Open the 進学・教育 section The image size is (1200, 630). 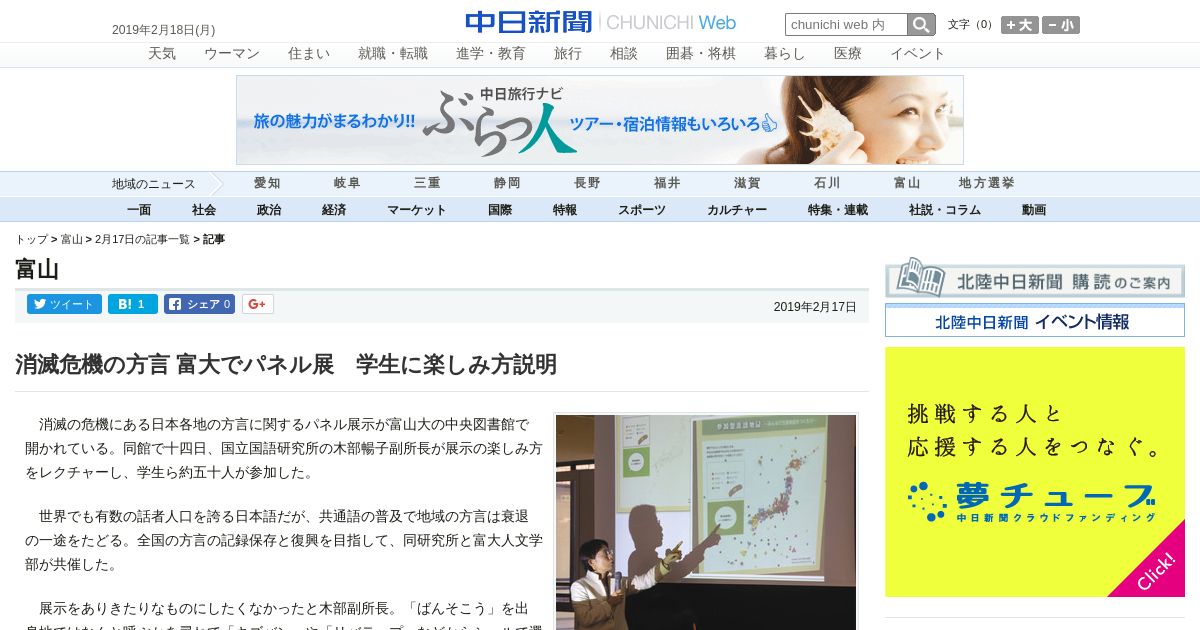[491, 54]
